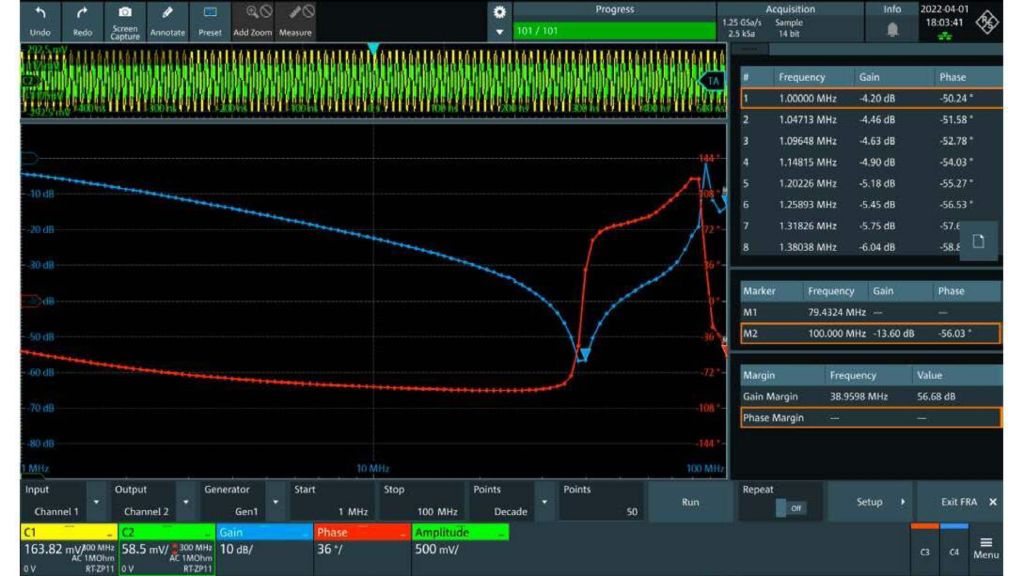This screenshot has height=576, width=1024.
Task: Open the Menu at bottom right
Action: pyautogui.click(x=986, y=546)
